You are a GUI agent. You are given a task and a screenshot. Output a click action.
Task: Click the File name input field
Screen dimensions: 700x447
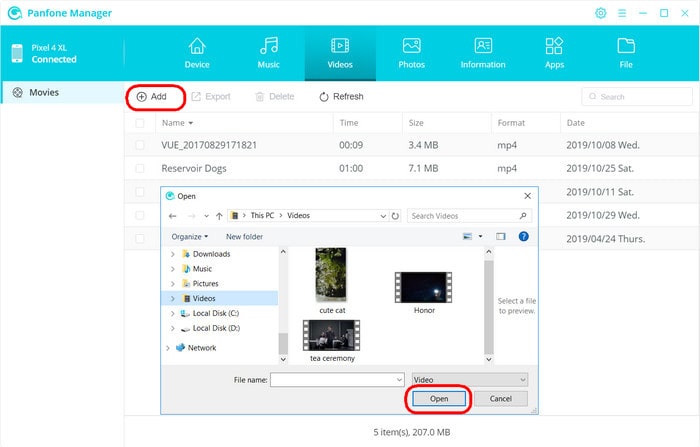click(x=337, y=380)
